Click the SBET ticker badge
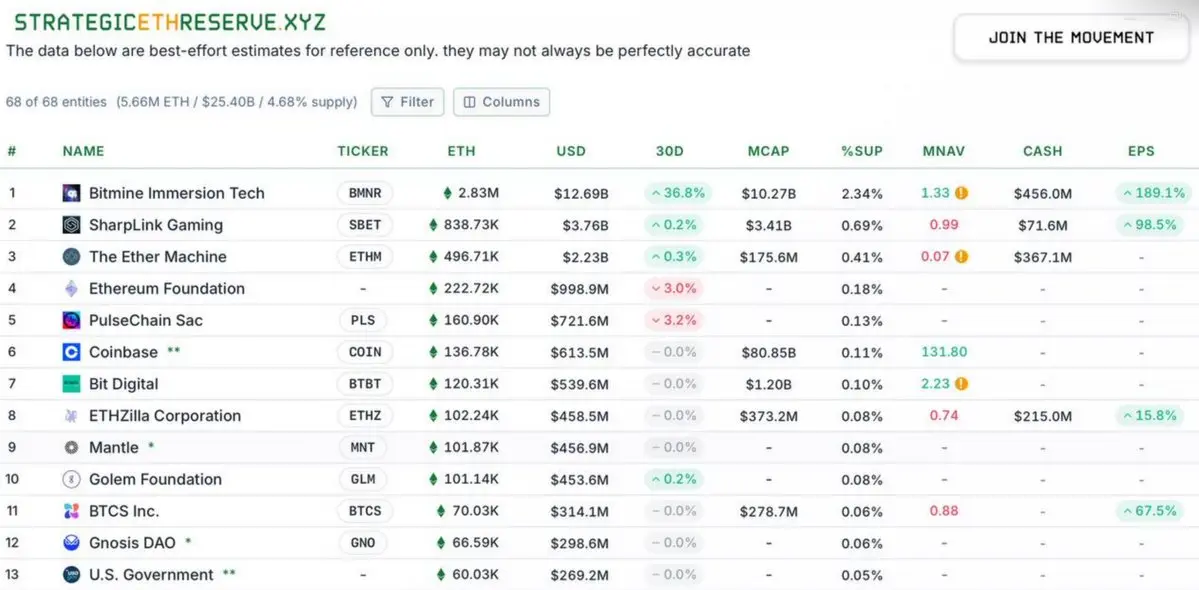This screenshot has width=1199, height=590. (x=365, y=225)
